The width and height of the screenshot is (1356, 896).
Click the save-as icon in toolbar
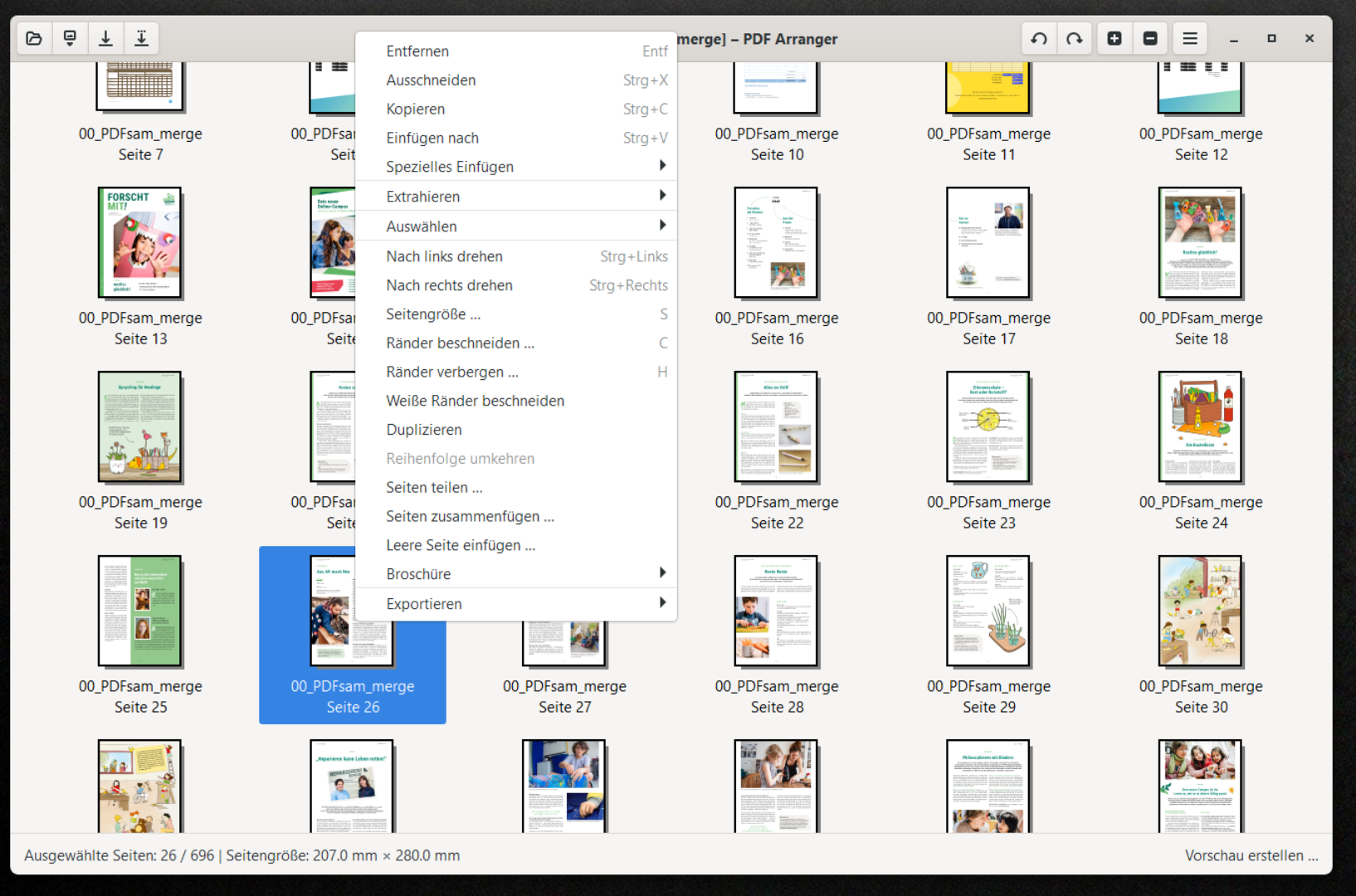[x=142, y=38]
